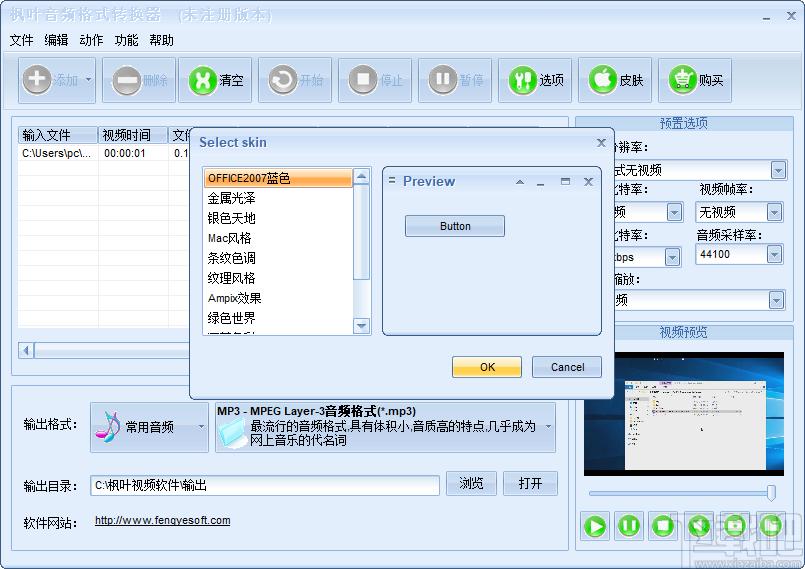Cancel the Select skin dialog
Viewport: 805px width, 569px height.
567,367
